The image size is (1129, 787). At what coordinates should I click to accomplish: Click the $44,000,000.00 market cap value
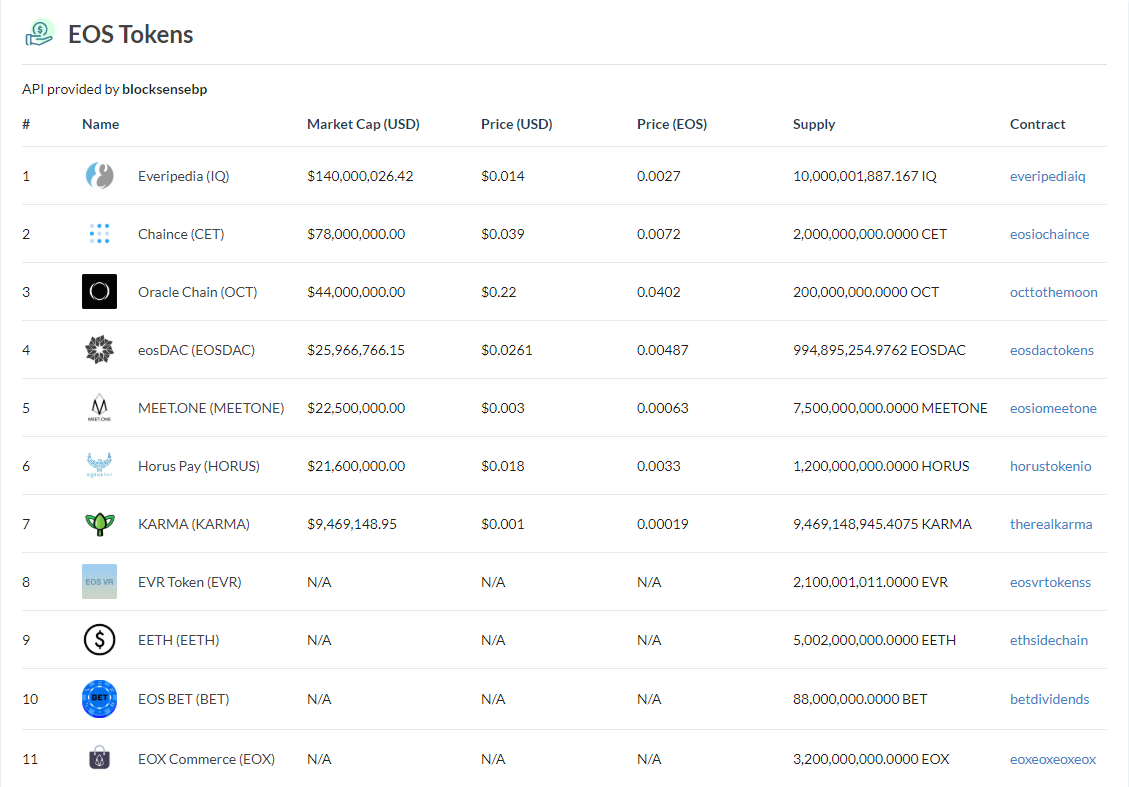(356, 292)
